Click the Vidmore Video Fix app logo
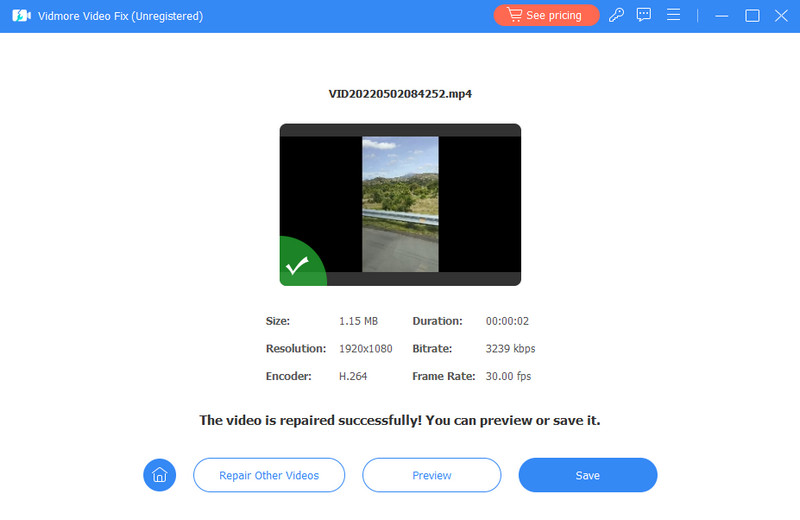Screen dimensions: 800x520 21,16
